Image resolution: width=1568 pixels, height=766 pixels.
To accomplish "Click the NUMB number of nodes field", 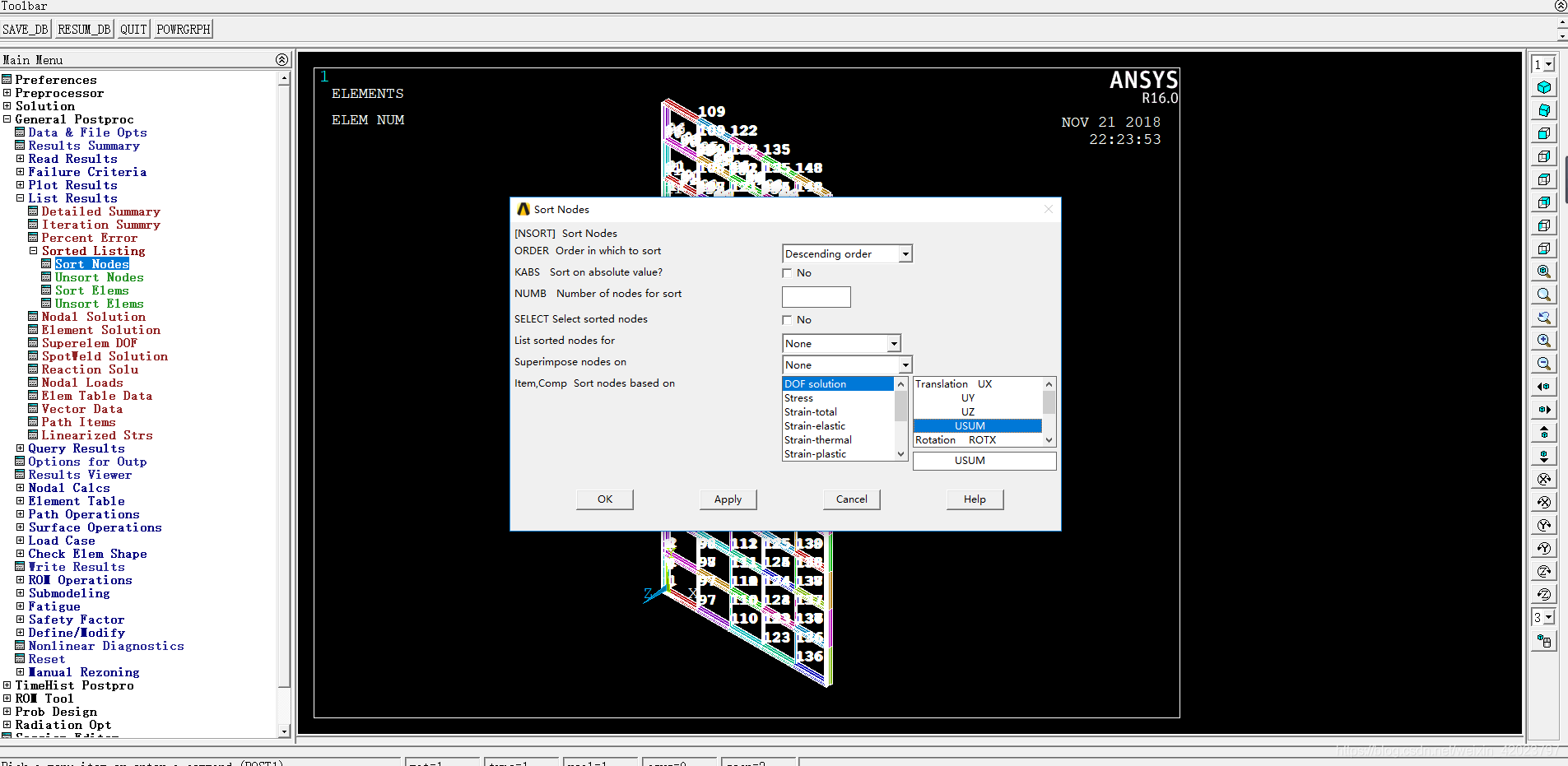I will pos(816,297).
